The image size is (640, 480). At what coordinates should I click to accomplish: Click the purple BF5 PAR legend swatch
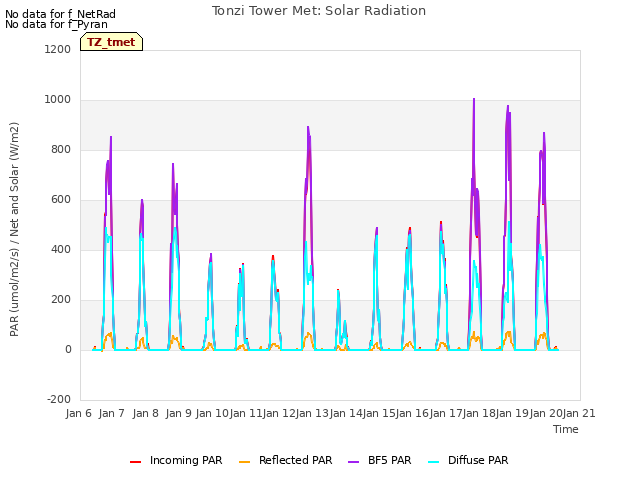353,461
